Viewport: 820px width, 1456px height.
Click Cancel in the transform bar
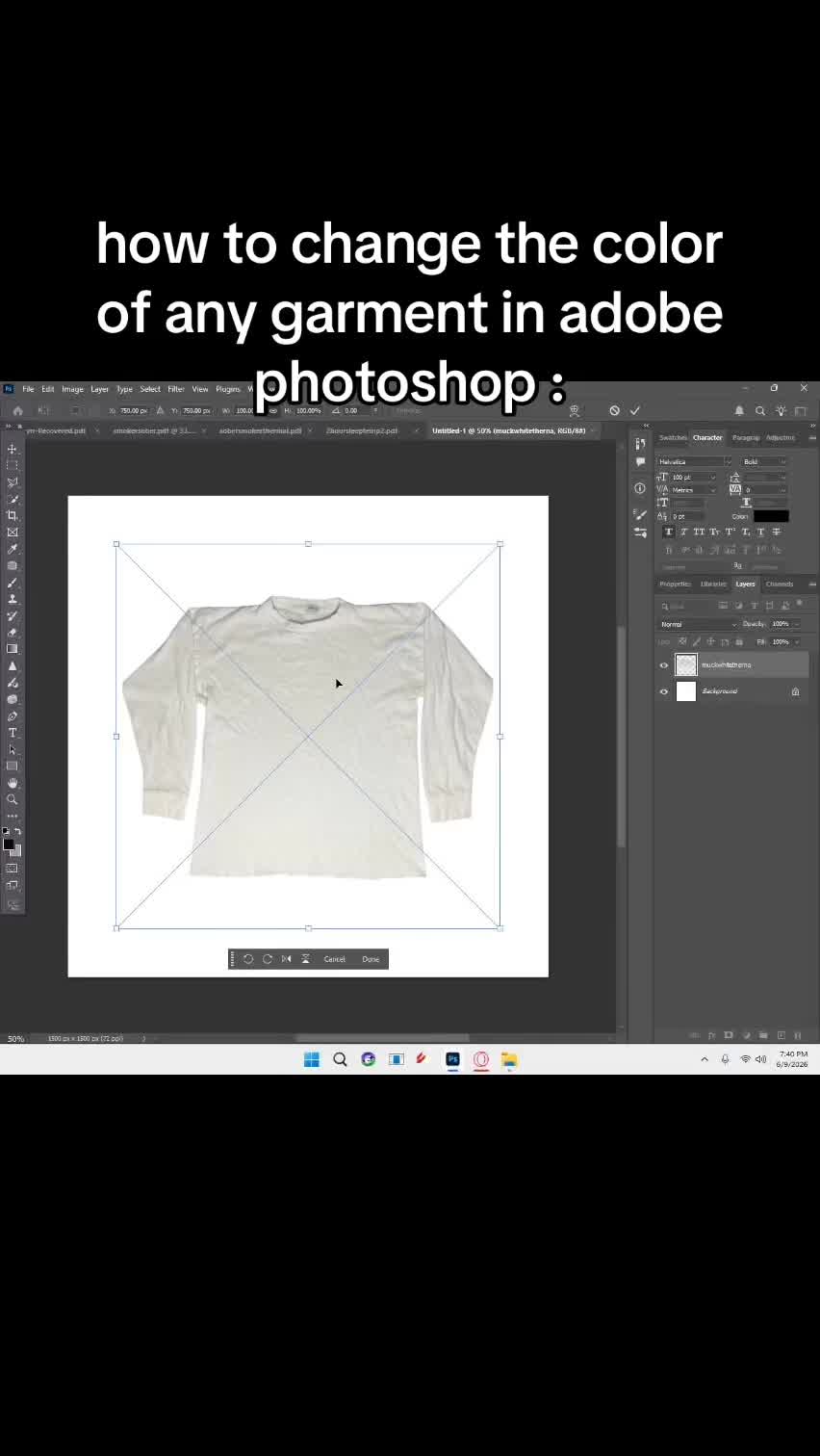pyautogui.click(x=334, y=959)
